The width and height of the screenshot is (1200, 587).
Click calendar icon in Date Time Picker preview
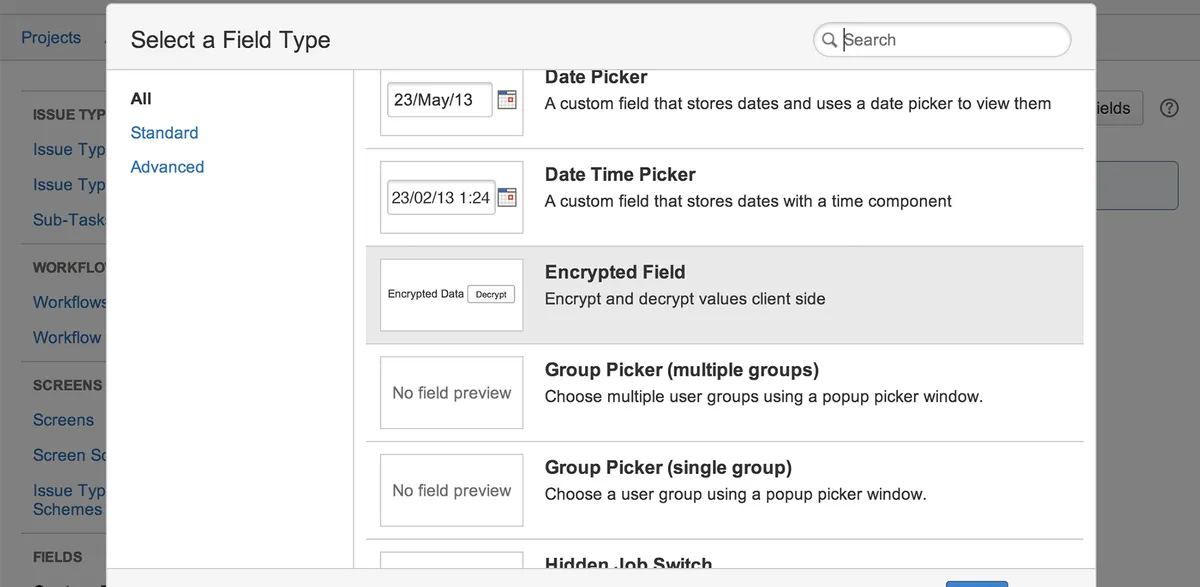507,197
